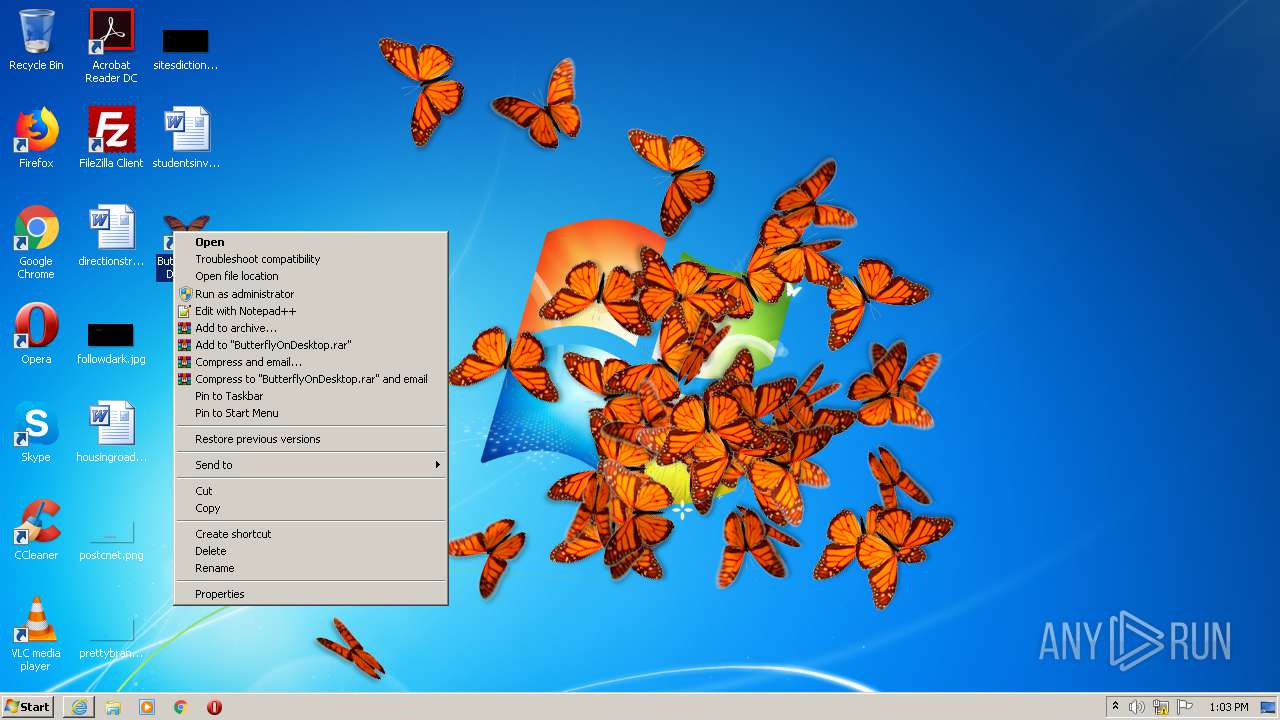Select postcnet.png image file
Screen dimensions: 1280x720
[x=111, y=540]
